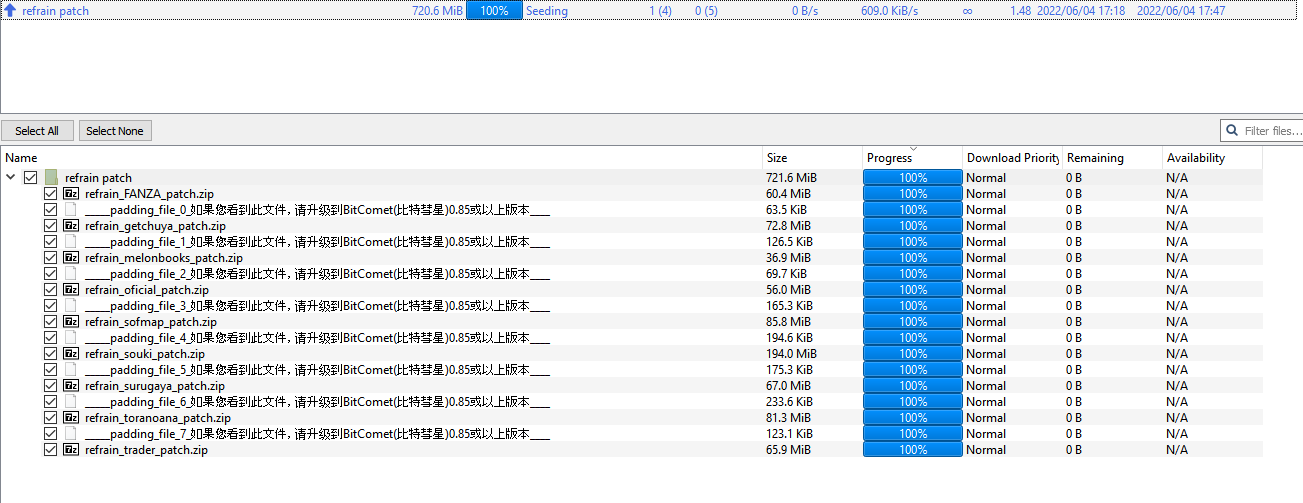1303x503 pixels.
Task: Select refrain_surugaya_patch.zip file name
Action: pos(155,386)
